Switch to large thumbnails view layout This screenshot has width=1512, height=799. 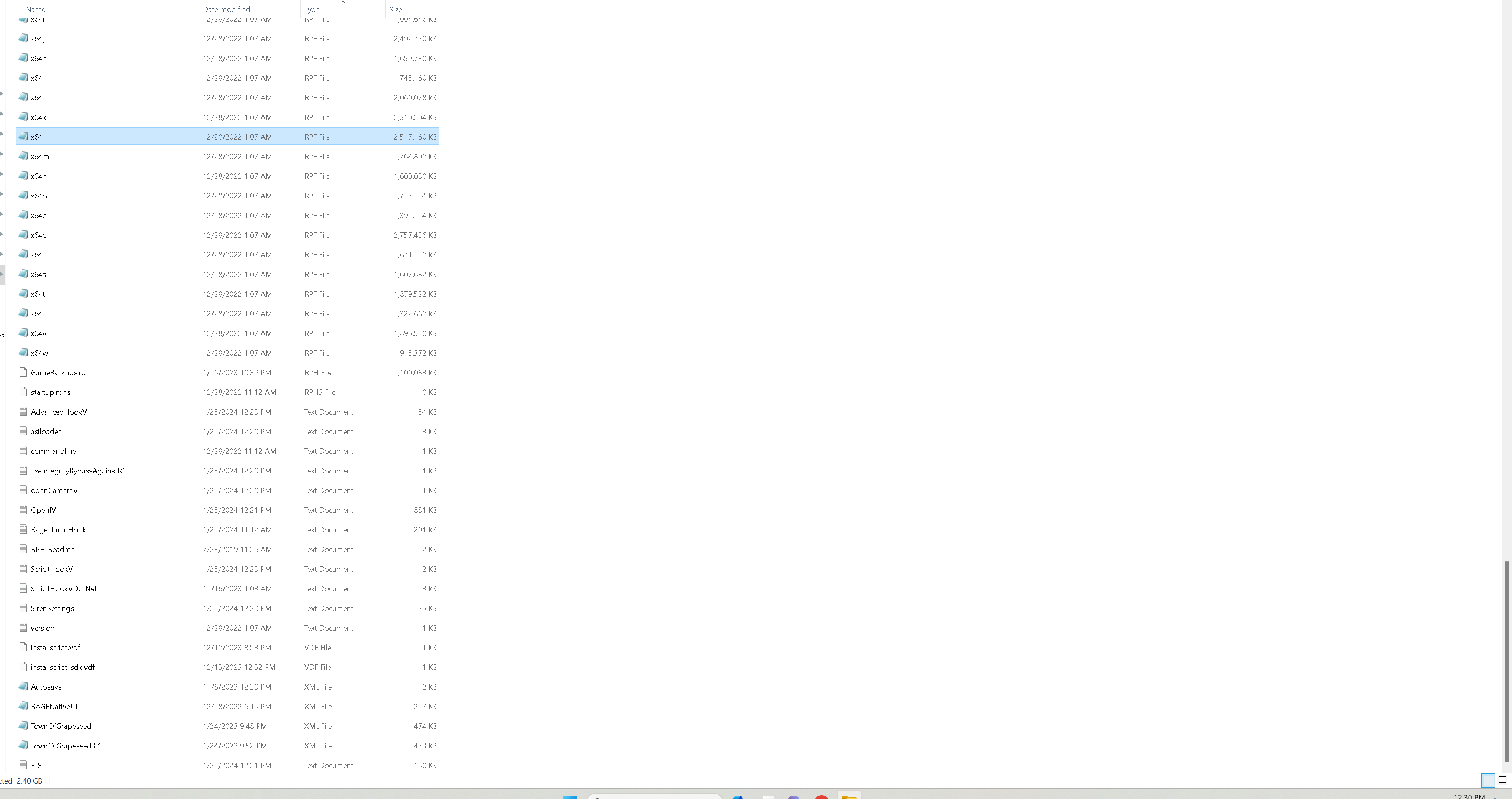tap(1502, 781)
